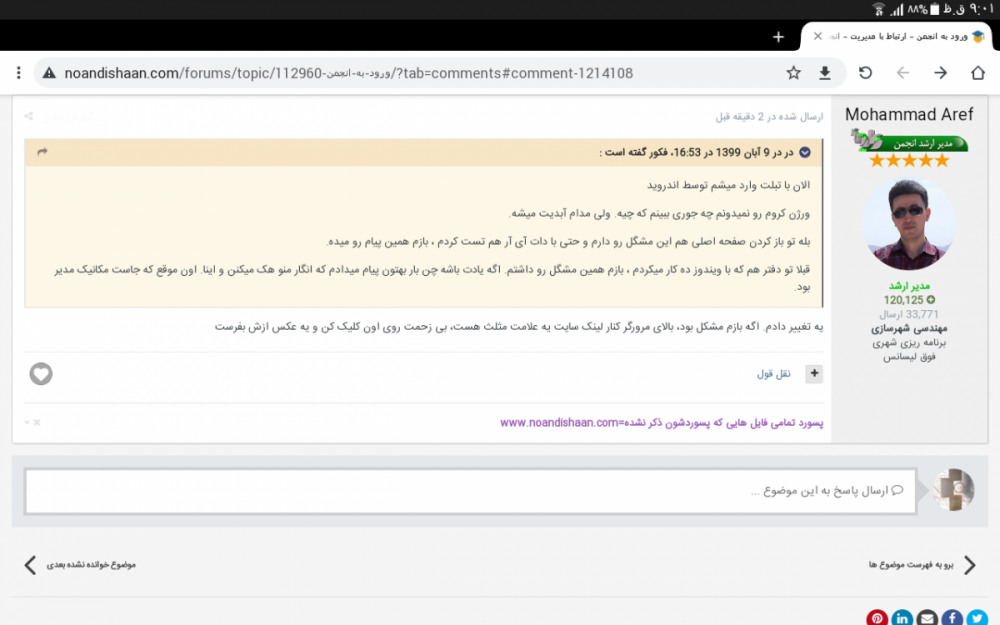Share the topic via the LinkedIn icon
This screenshot has width=1000, height=625.
tap(902, 617)
